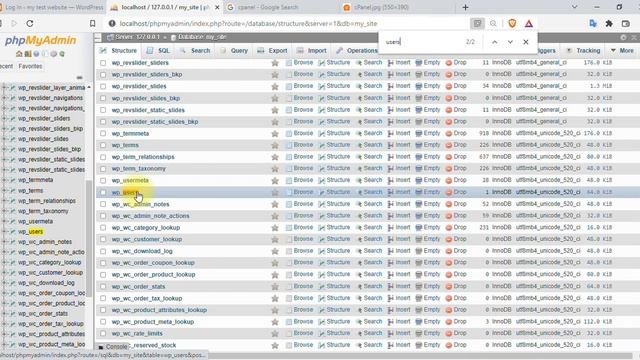Viewport: 640px width, 360px height.
Task: Open browser tab list chevron
Action: (574, 7)
